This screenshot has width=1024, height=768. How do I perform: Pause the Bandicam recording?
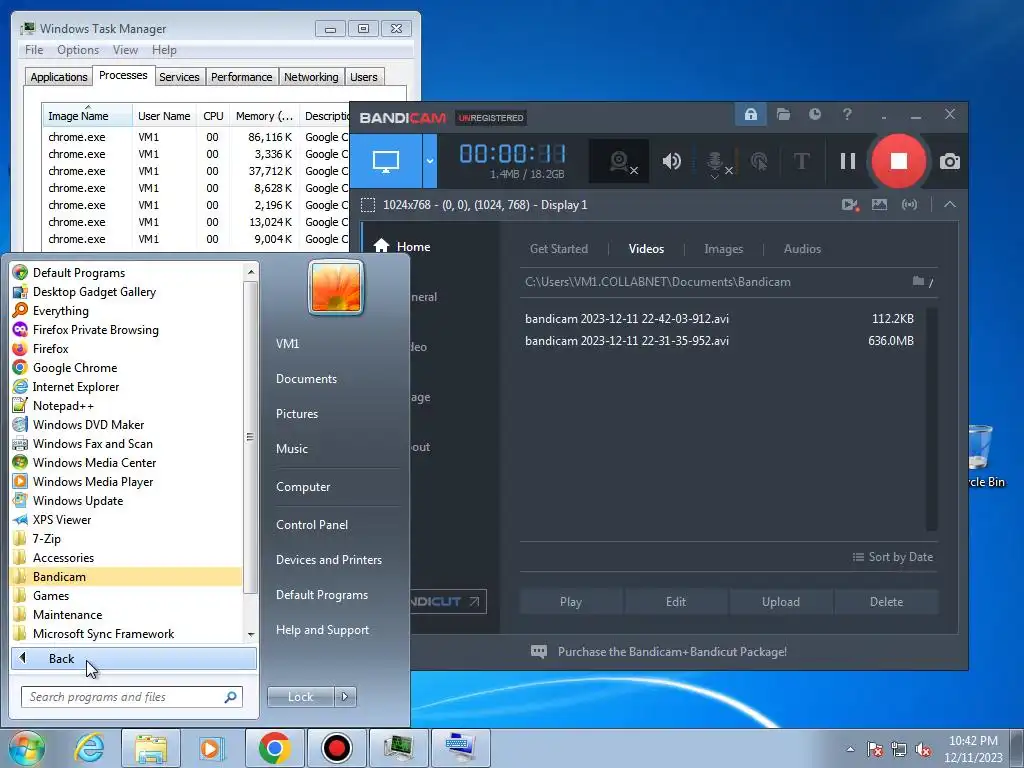[x=848, y=161]
